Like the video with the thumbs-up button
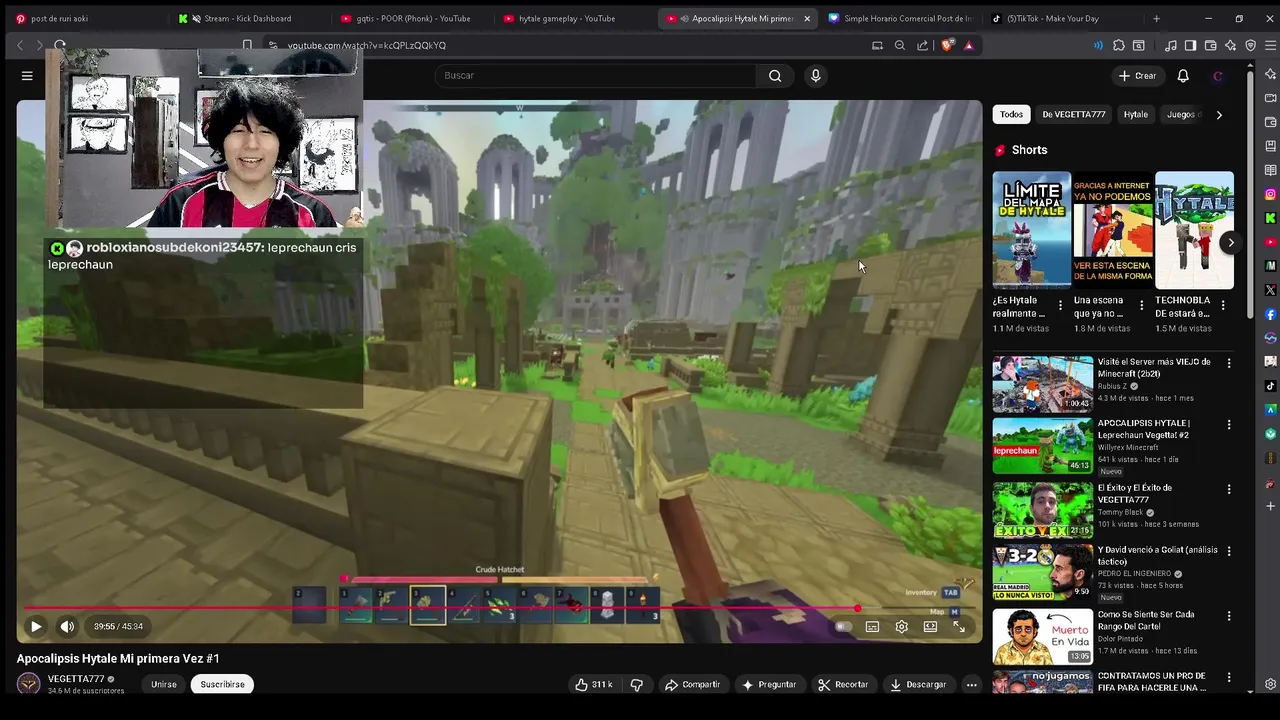The height and width of the screenshot is (720, 1280). pyautogui.click(x=593, y=685)
